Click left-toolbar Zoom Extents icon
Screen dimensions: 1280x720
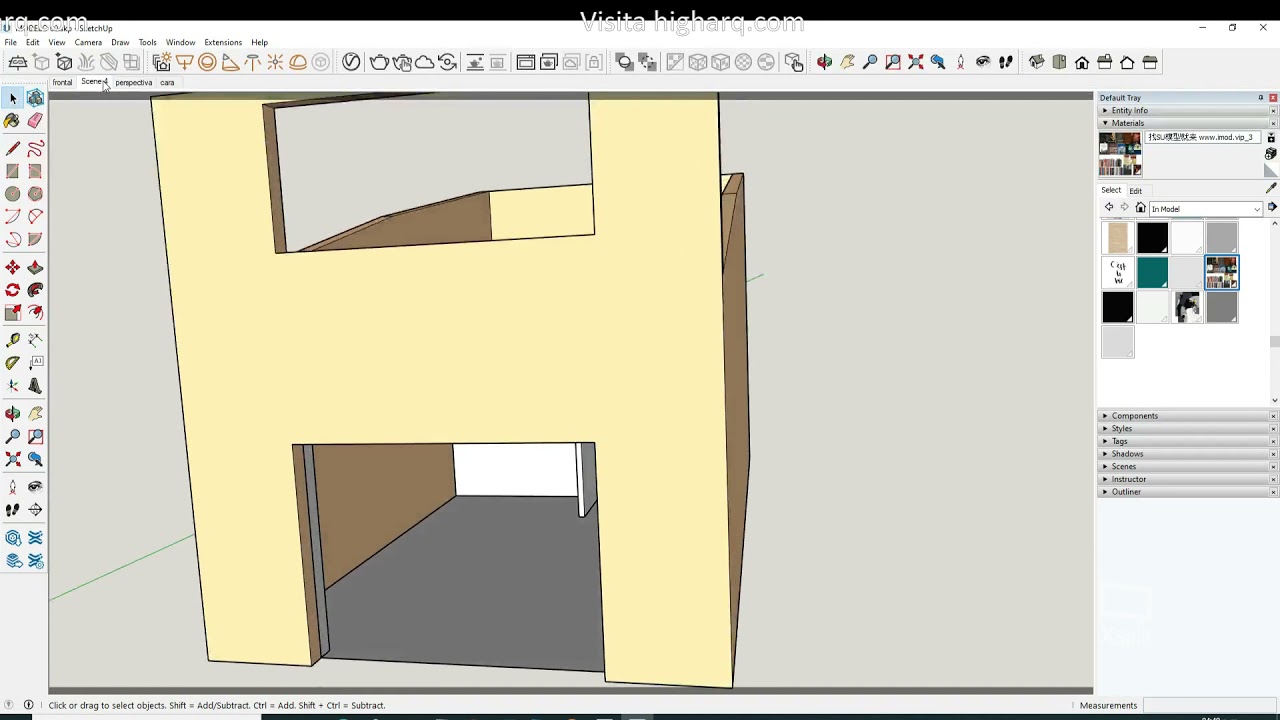[13, 459]
